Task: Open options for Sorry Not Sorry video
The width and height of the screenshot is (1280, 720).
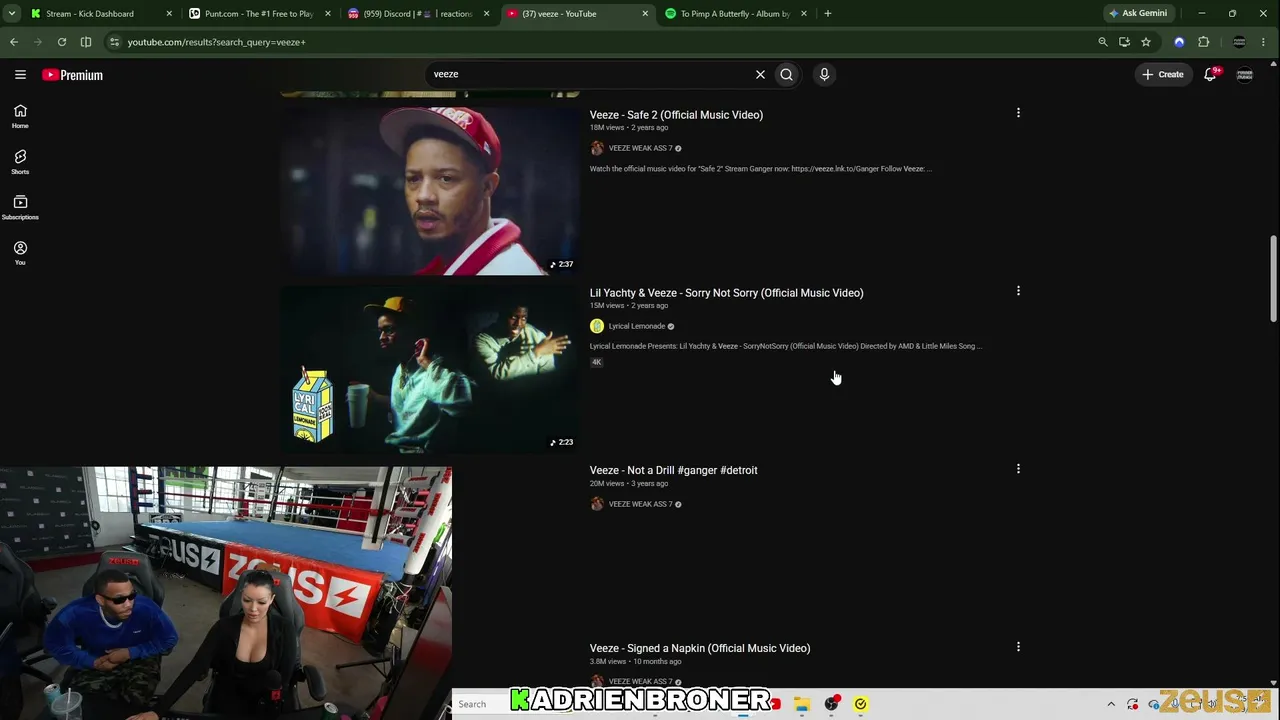Action: coord(1018,291)
